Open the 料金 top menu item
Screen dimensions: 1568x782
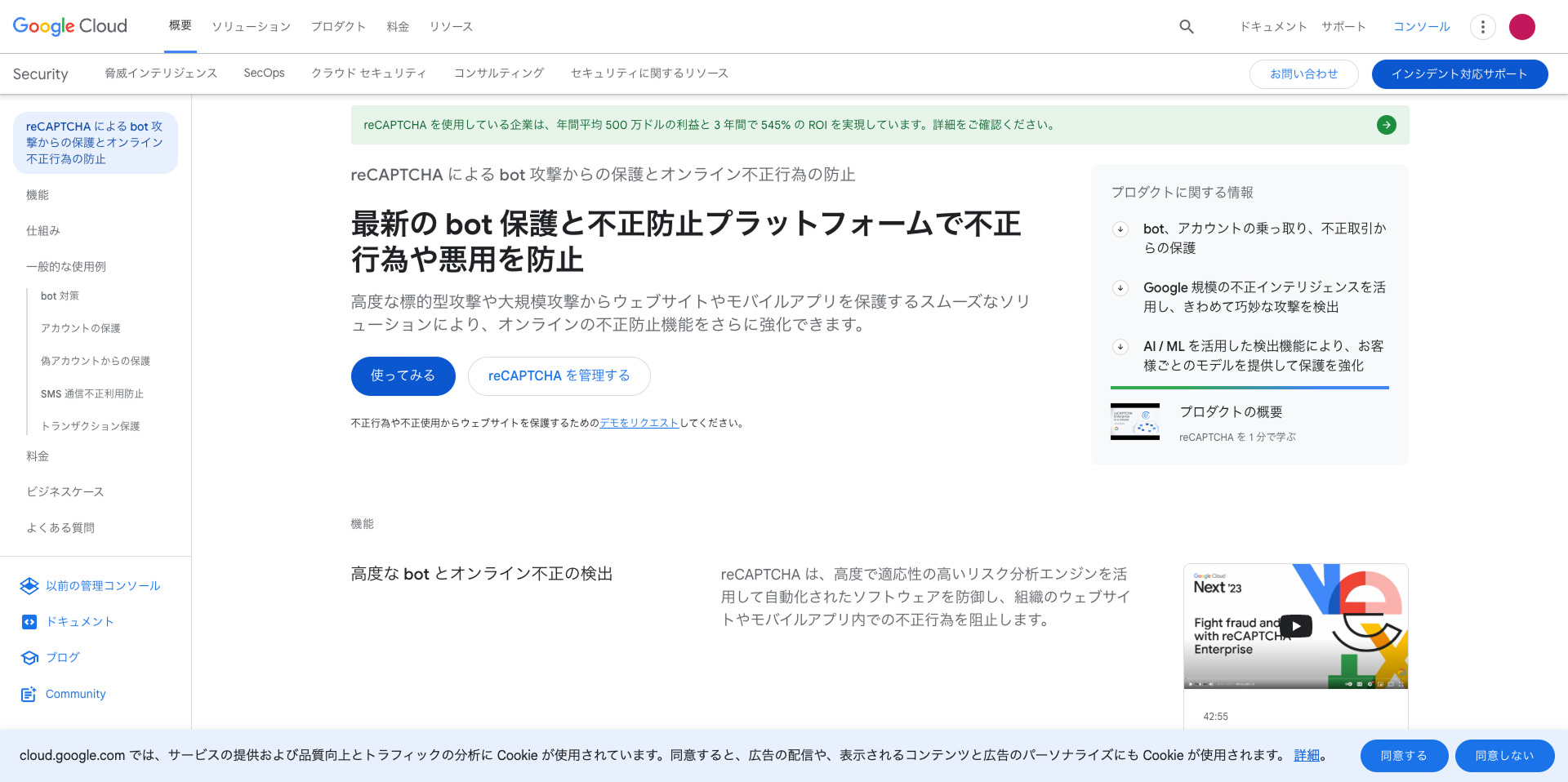pos(398,27)
